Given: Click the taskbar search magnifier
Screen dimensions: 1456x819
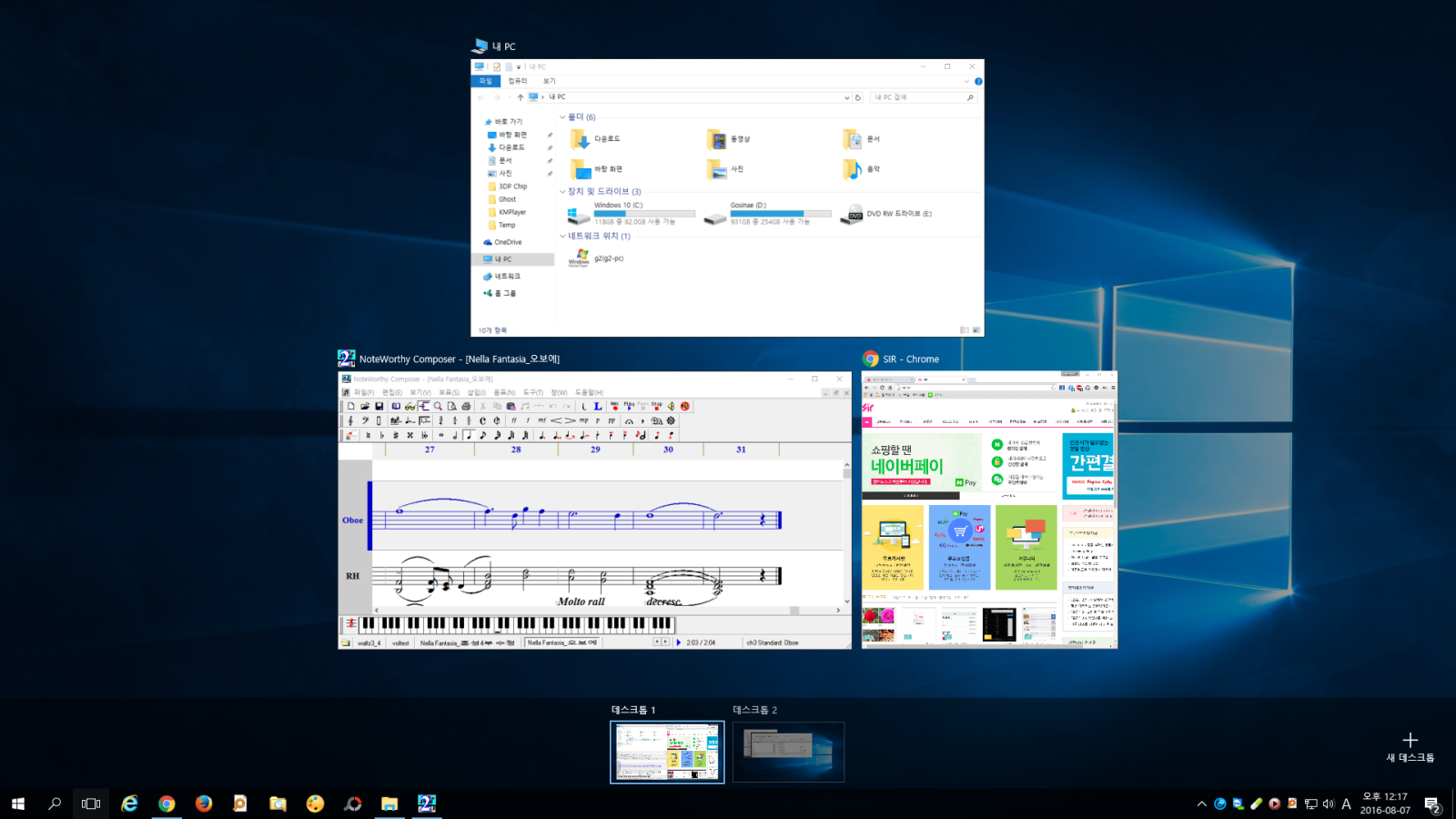Looking at the screenshot, I should tap(55, 804).
